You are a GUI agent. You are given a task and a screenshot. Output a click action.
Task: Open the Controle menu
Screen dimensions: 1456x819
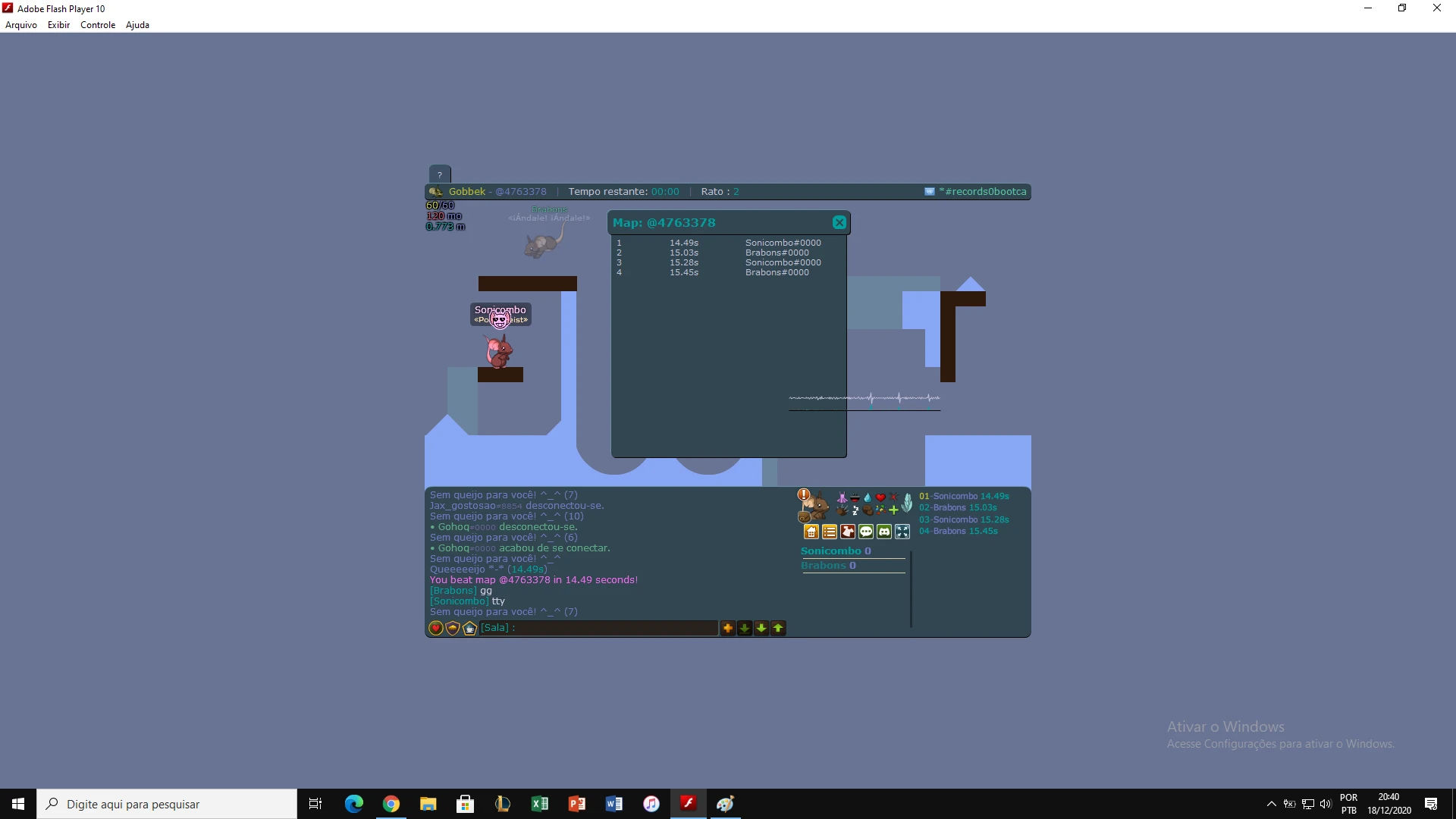pyautogui.click(x=98, y=25)
